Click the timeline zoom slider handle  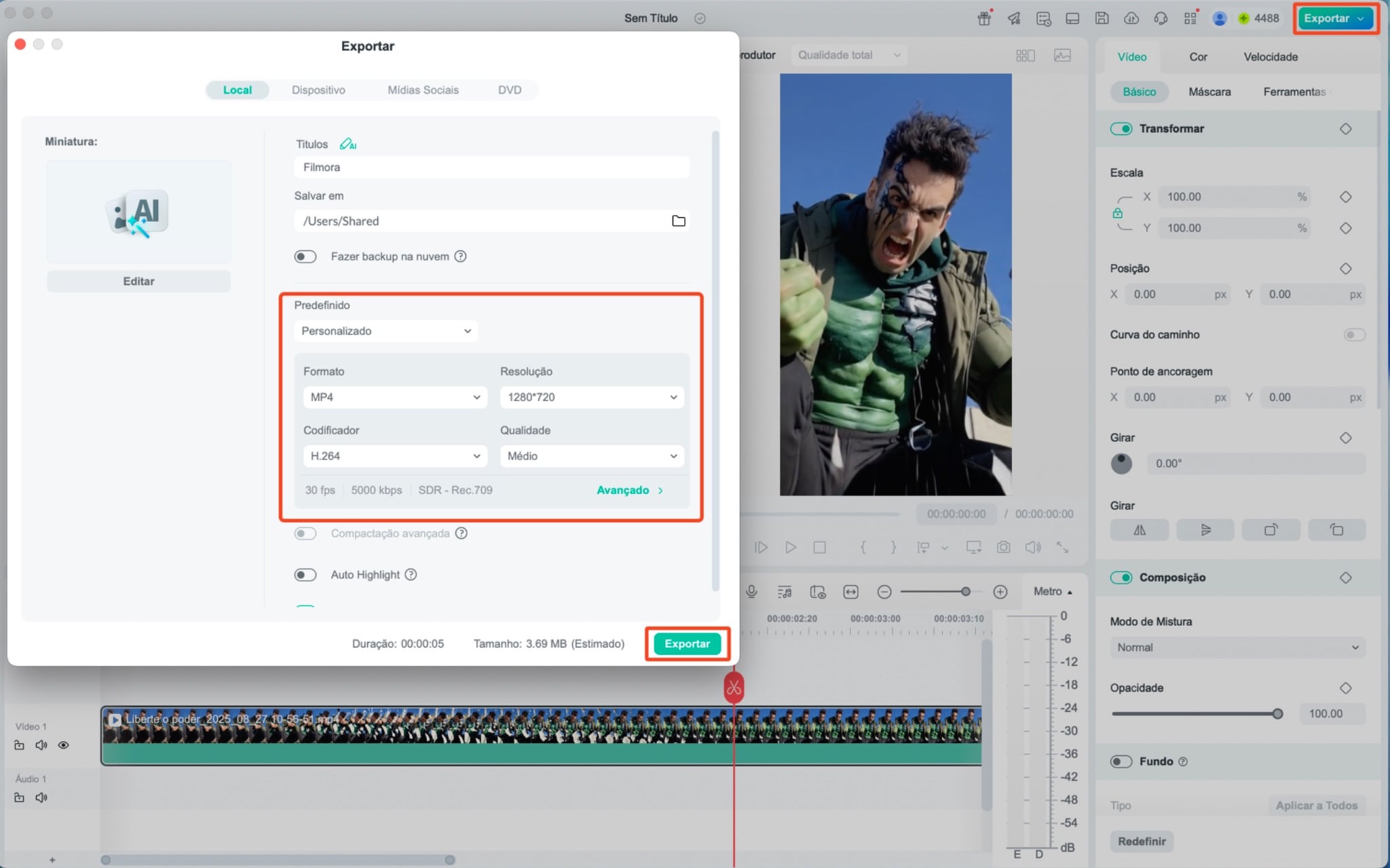(x=965, y=592)
